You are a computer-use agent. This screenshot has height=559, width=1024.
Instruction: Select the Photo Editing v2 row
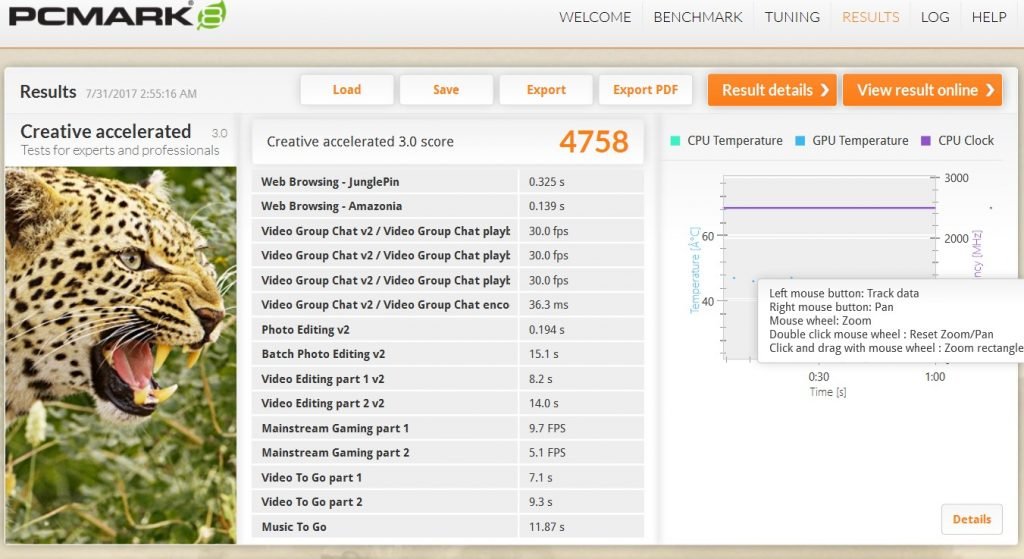[x=447, y=329]
